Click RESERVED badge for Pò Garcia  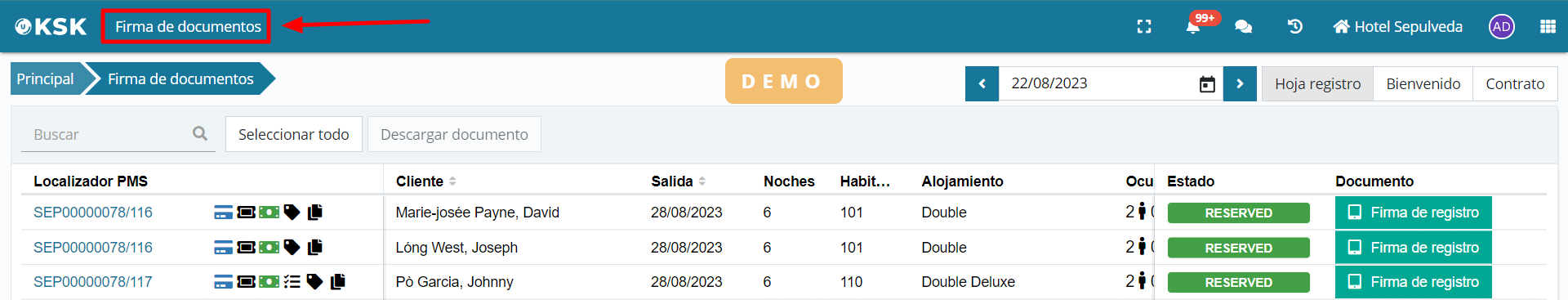tap(1239, 282)
